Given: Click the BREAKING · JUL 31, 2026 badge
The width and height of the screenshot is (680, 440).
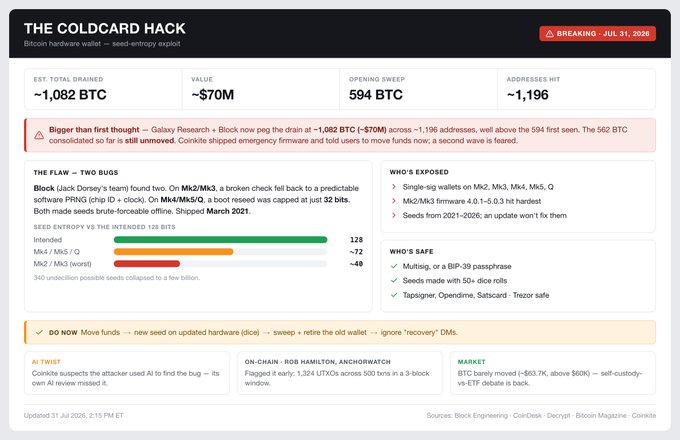Looking at the screenshot, I should 598,34.
